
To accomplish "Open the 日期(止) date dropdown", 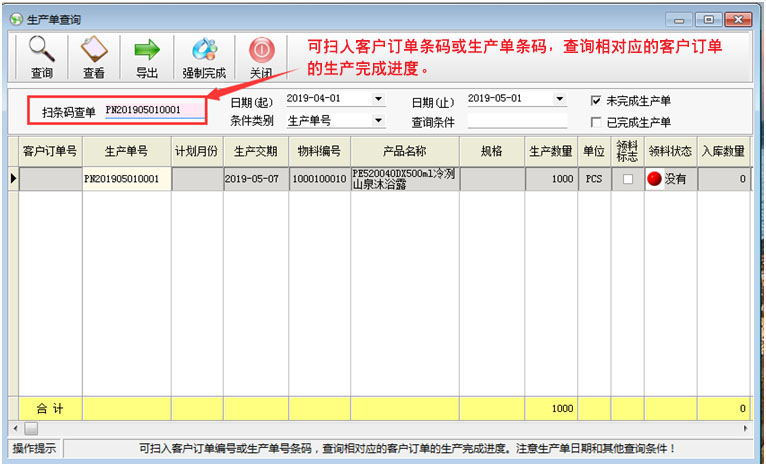I will (559, 99).
